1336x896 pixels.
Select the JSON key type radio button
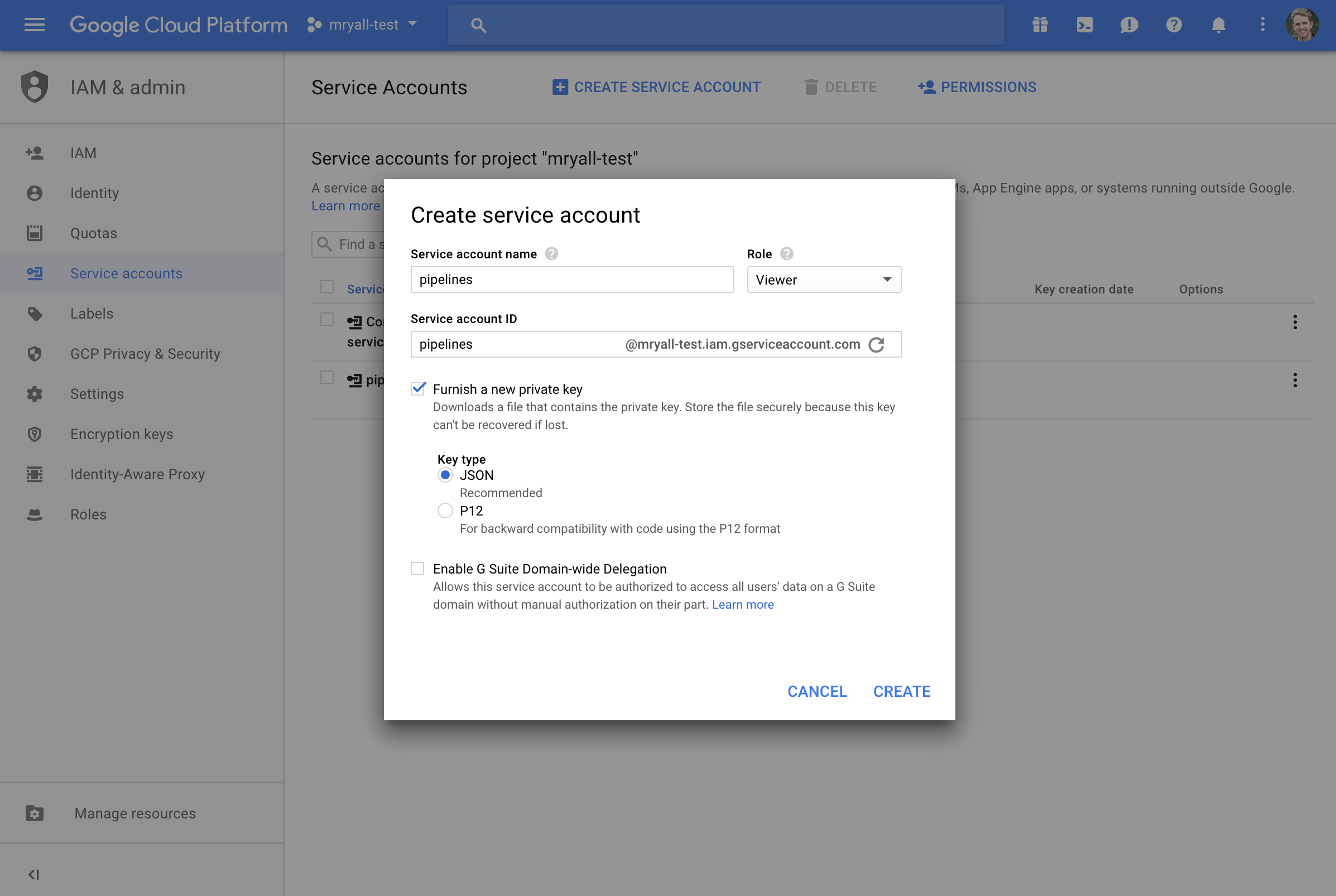click(x=445, y=475)
